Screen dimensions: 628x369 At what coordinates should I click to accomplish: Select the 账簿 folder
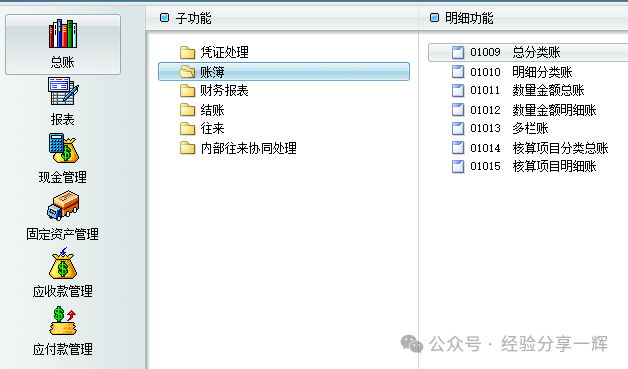[x=284, y=72]
